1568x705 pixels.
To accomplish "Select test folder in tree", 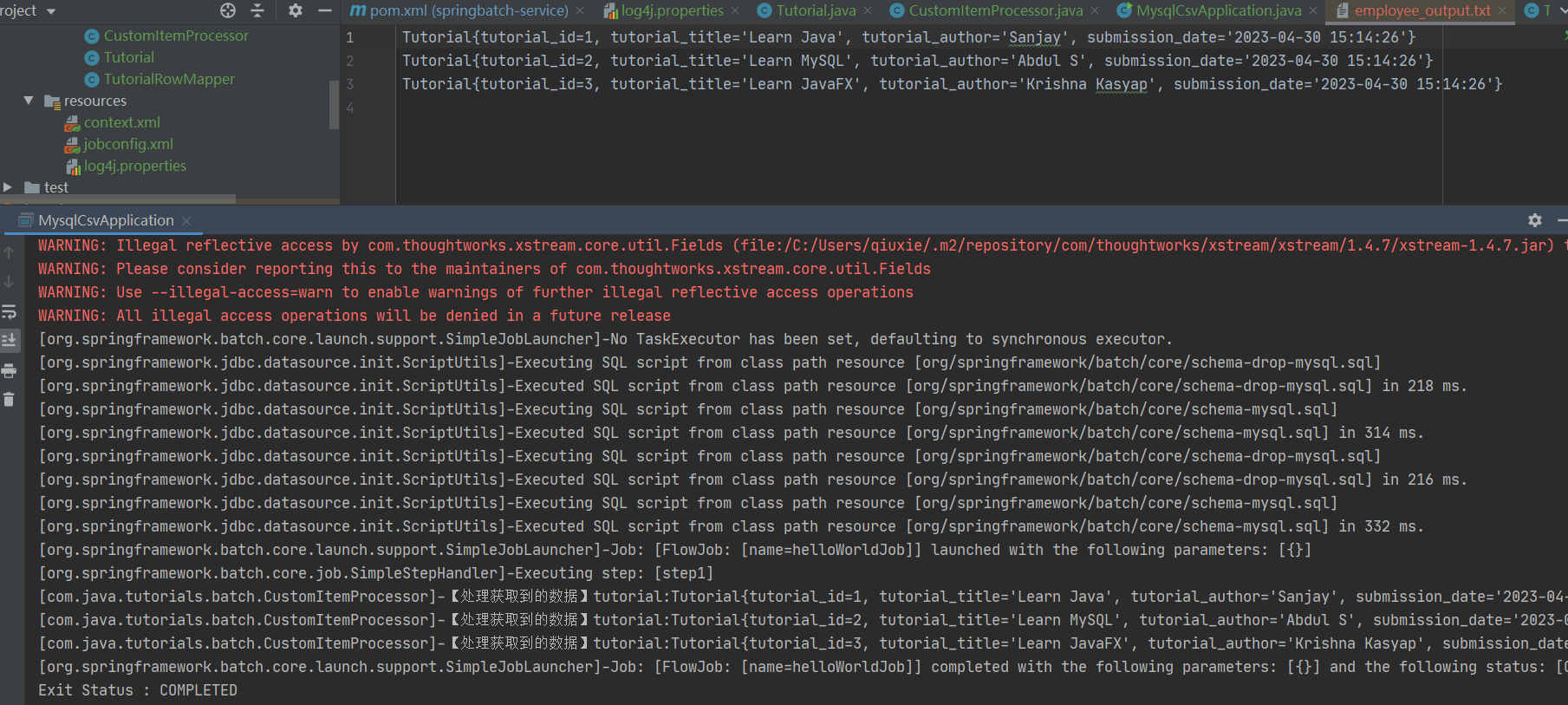I will (x=56, y=187).
